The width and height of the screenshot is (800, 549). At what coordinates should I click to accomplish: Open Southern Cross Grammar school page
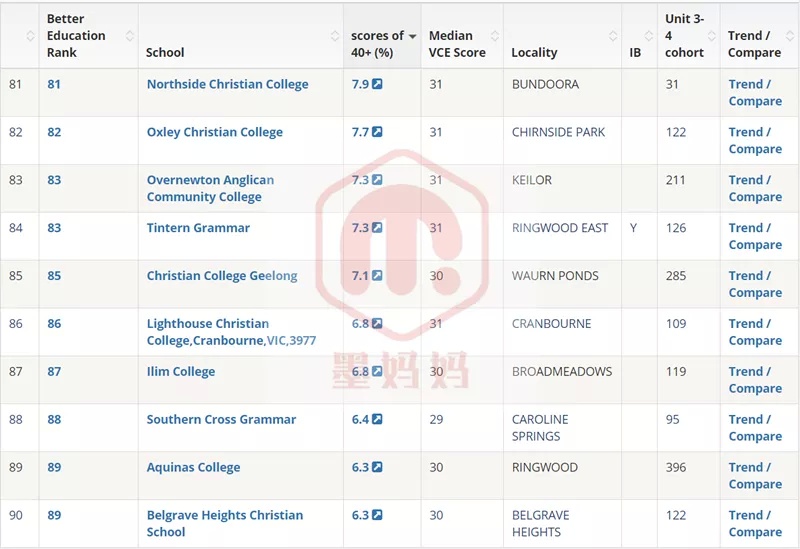click(x=221, y=419)
